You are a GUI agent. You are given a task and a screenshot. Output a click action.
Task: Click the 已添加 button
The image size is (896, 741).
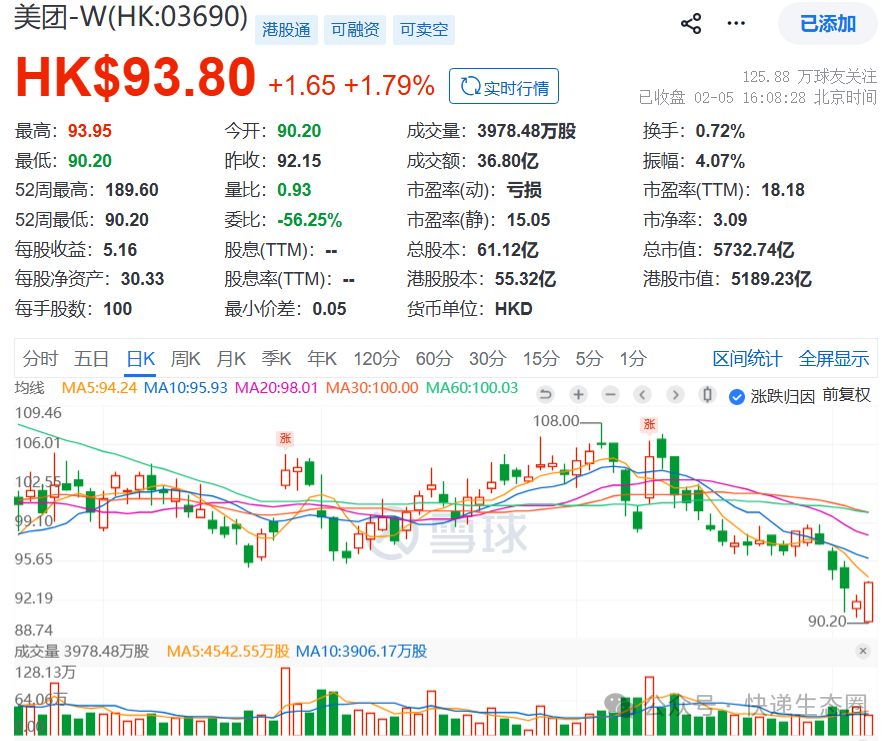827,23
